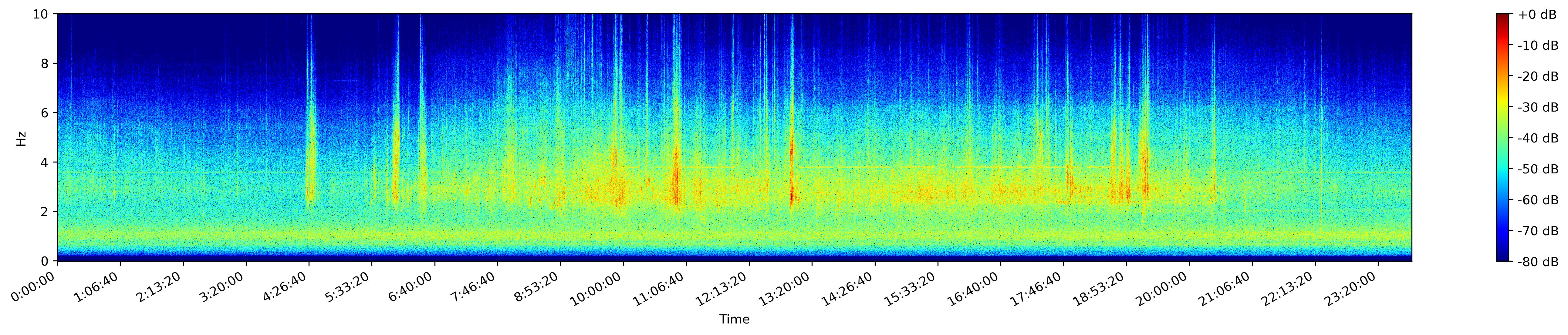The height and width of the screenshot is (335, 1568).
Task: Click the -20 dB colorbar label
Action: click(1538, 77)
